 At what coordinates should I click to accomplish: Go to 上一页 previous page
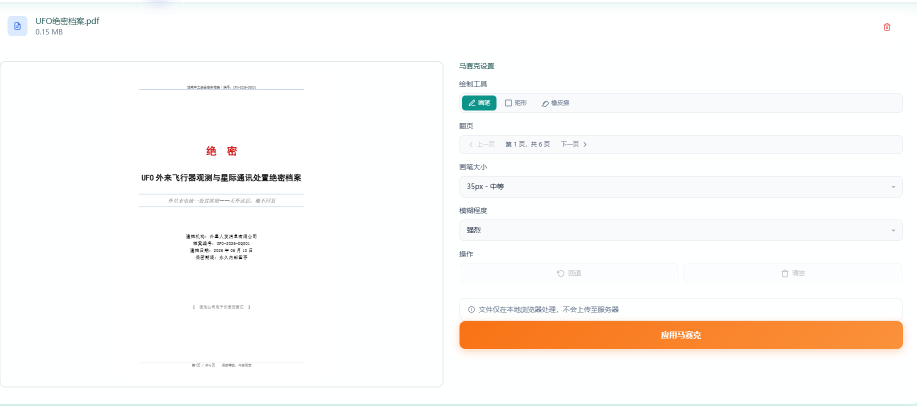[x=482, y=144]
